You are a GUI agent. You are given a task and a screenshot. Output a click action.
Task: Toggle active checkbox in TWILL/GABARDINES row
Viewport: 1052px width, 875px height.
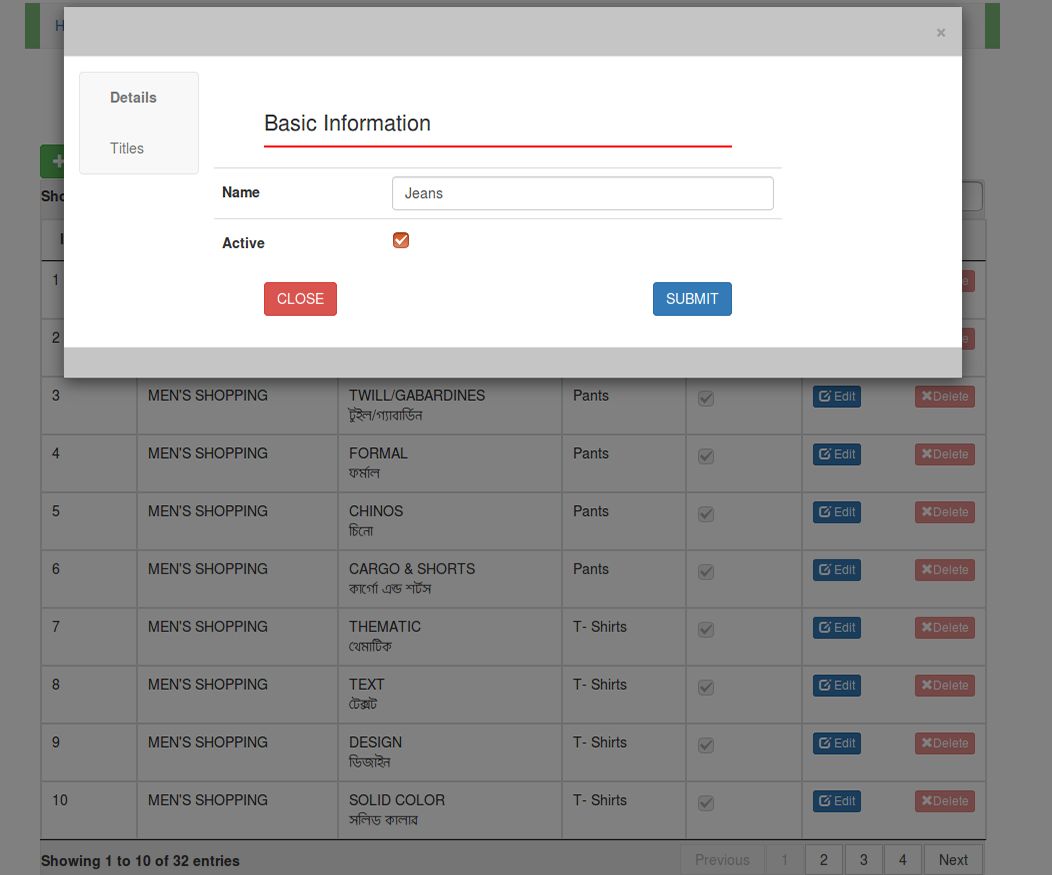pyautogui.click(x=706, y=398)
